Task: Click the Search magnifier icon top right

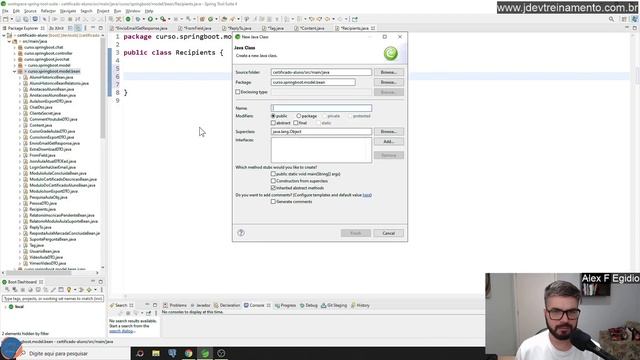Action: point(611,19)
